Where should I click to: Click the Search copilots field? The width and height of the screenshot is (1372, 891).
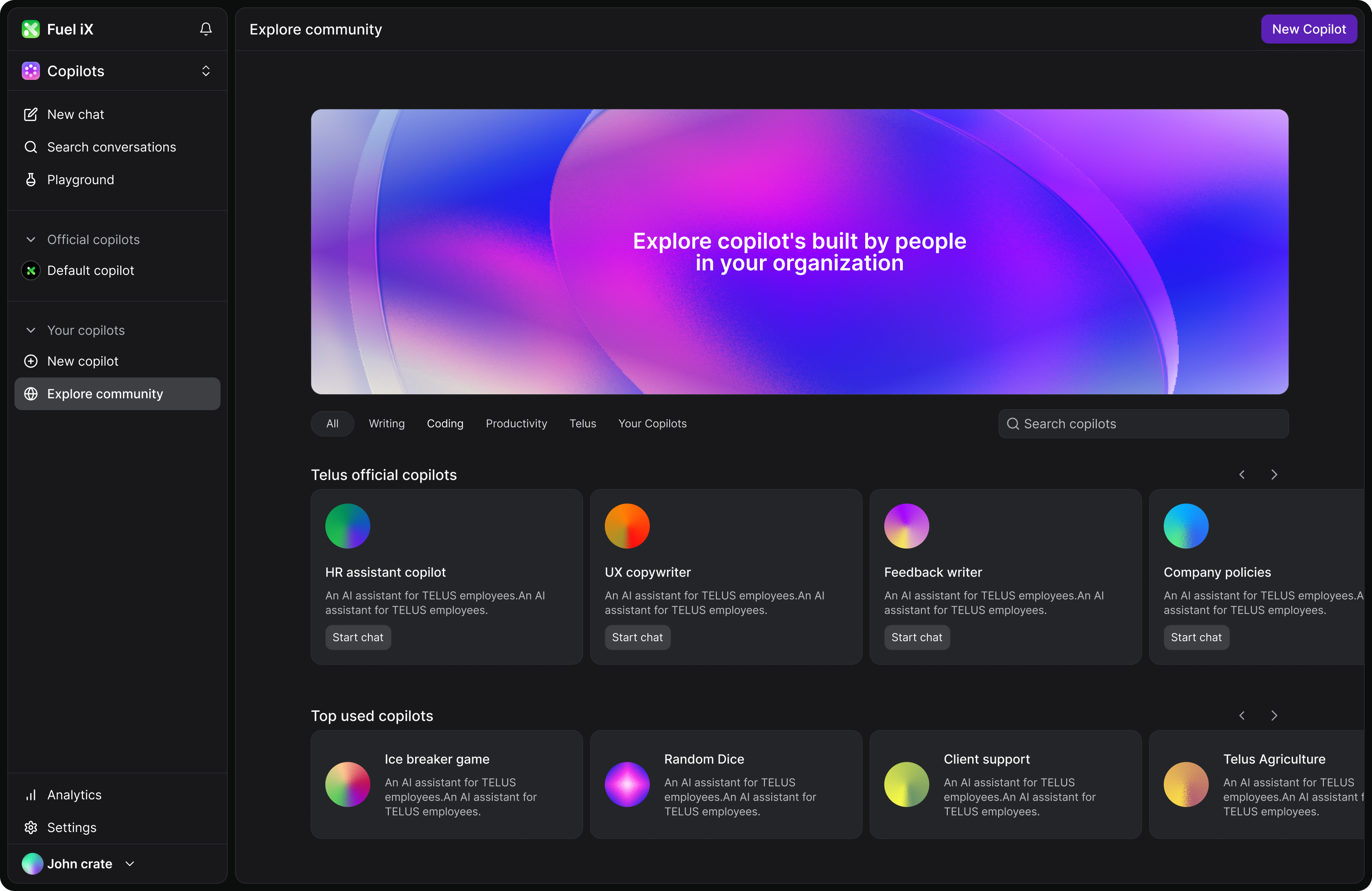point(1143,424)
